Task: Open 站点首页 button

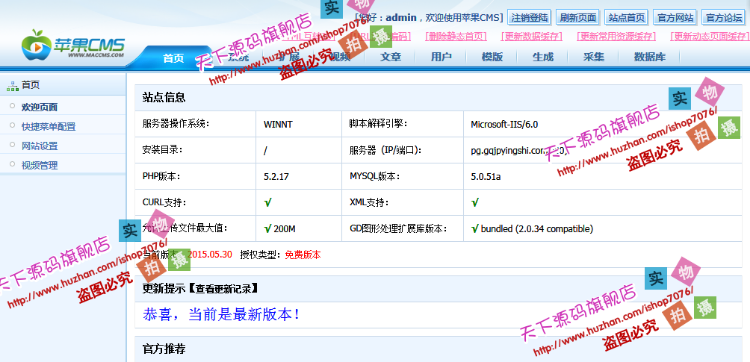Action: [x=626, y=18]
